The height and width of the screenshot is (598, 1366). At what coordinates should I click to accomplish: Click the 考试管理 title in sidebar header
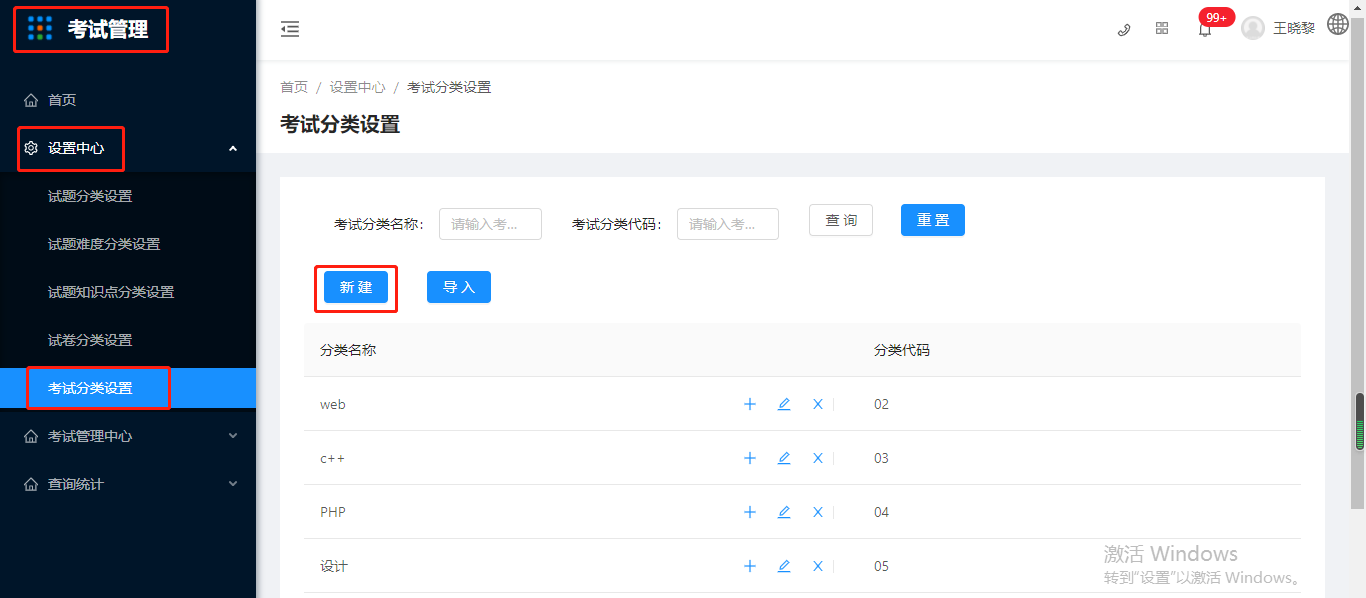coord(108,30)
